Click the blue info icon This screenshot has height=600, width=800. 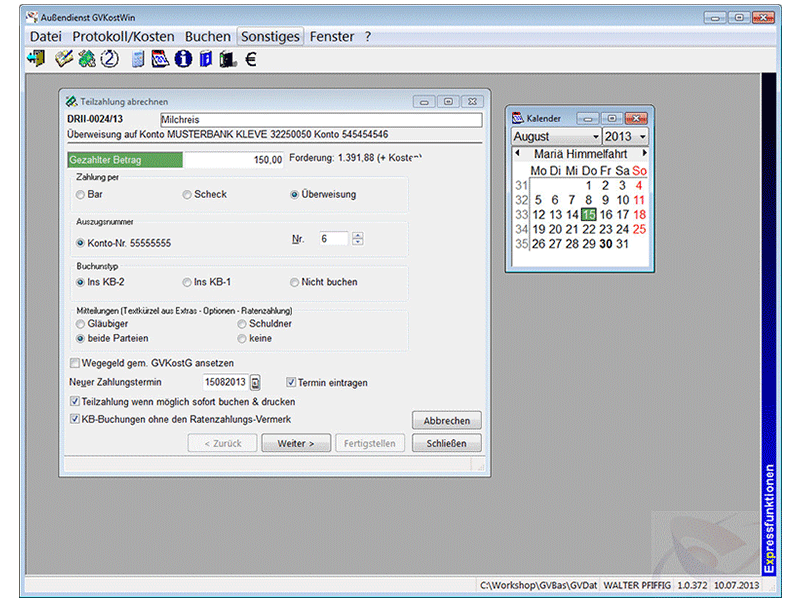point(183,59)
